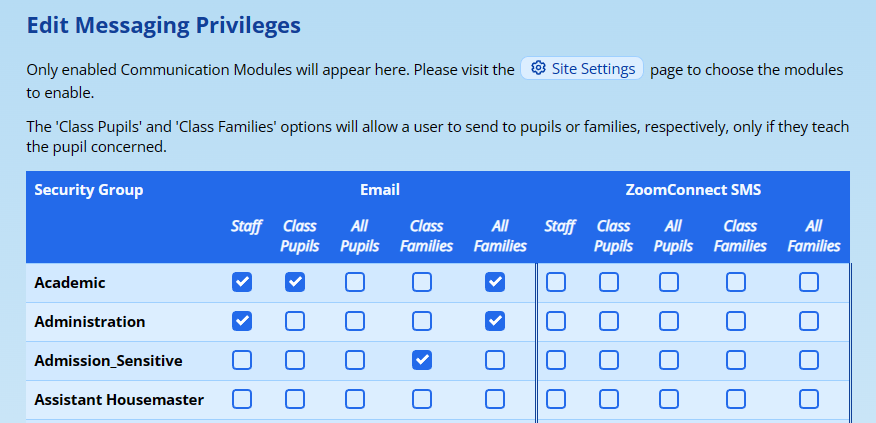Screen dimensions: 876x423
Task: Uncheck Academic Email Staff checkbox
Action: coord(242,282)
